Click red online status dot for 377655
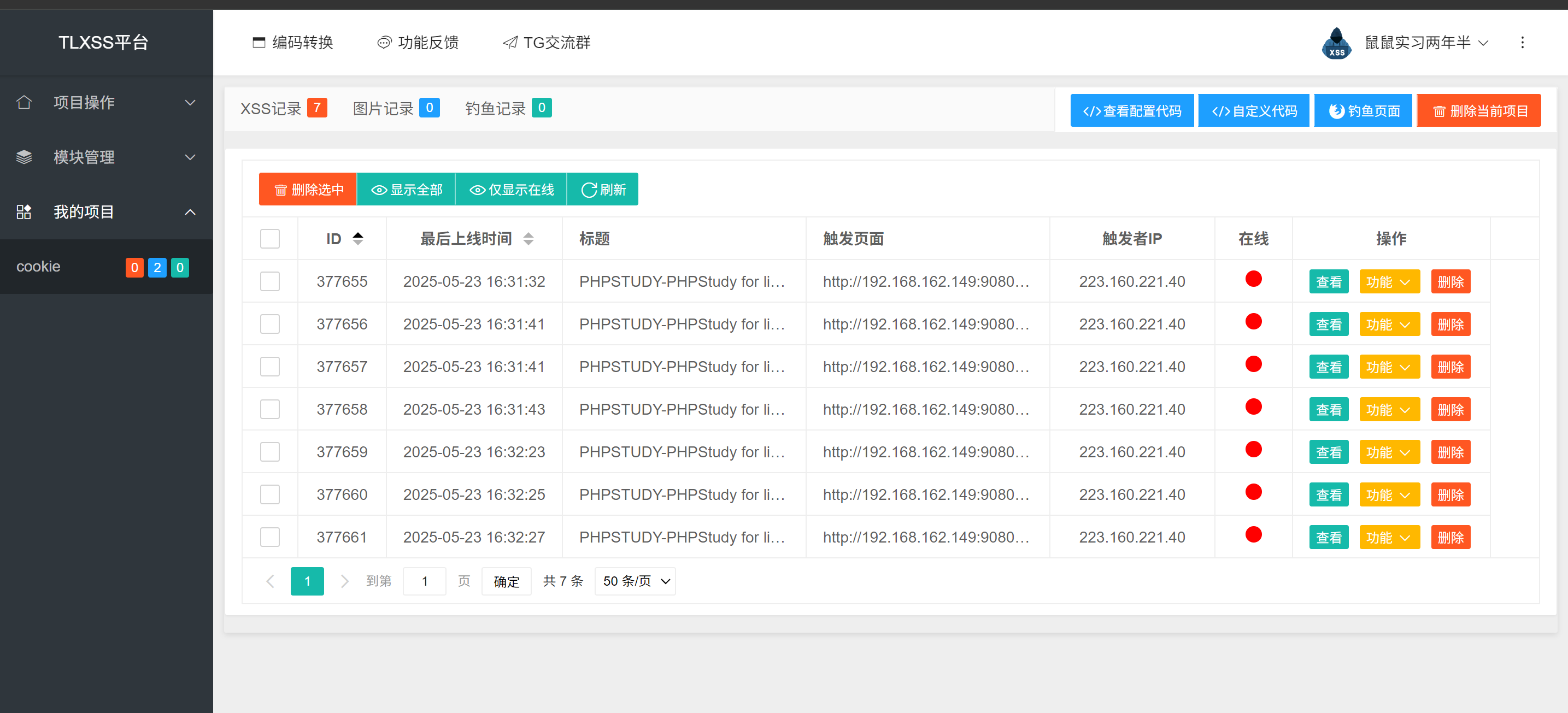The width and height of the screenshot is (1568, 713). point(1253,279)
